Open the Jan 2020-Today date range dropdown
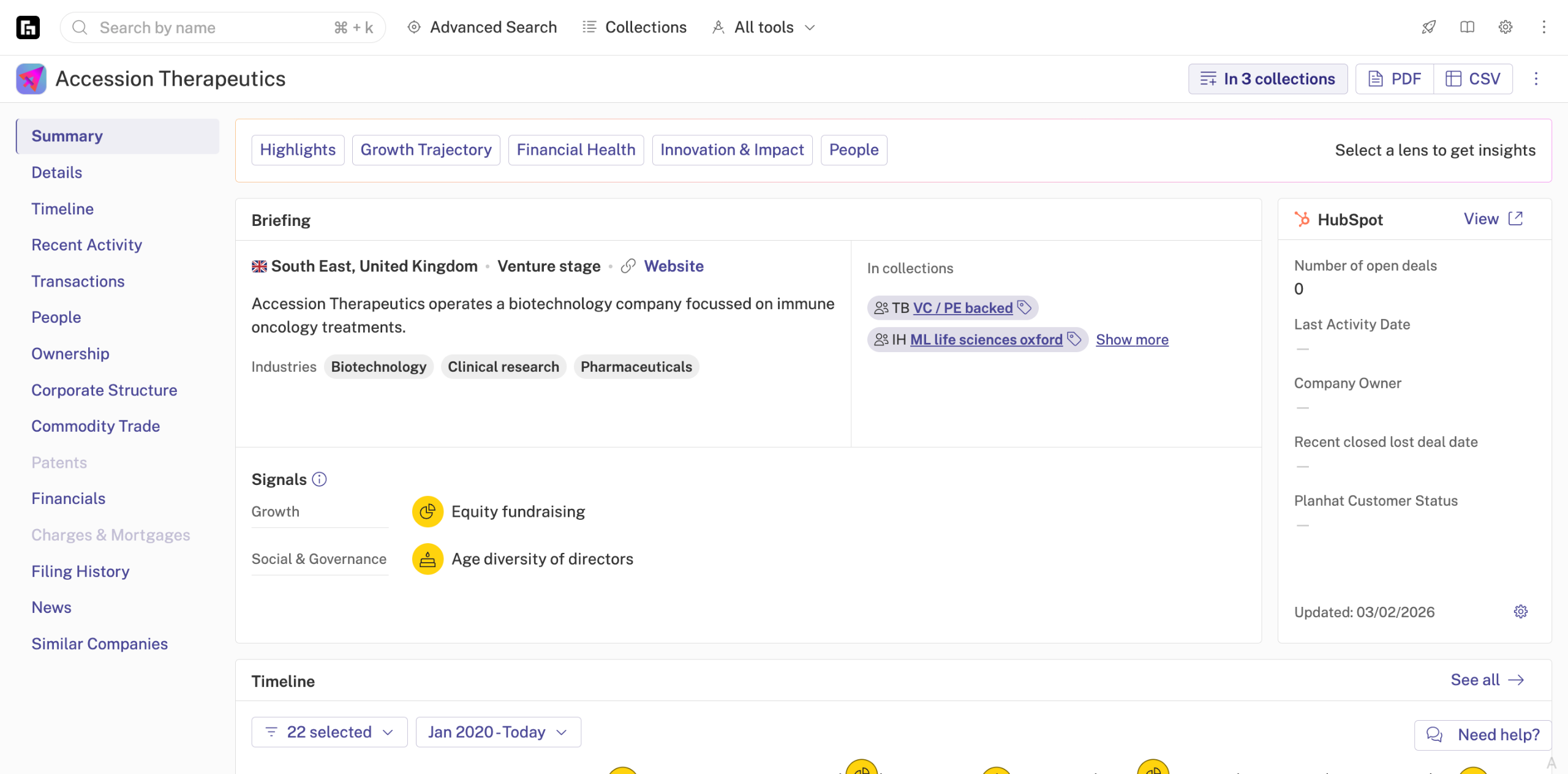The width and height of the screenshot is (1568, 774). (498, 732)
